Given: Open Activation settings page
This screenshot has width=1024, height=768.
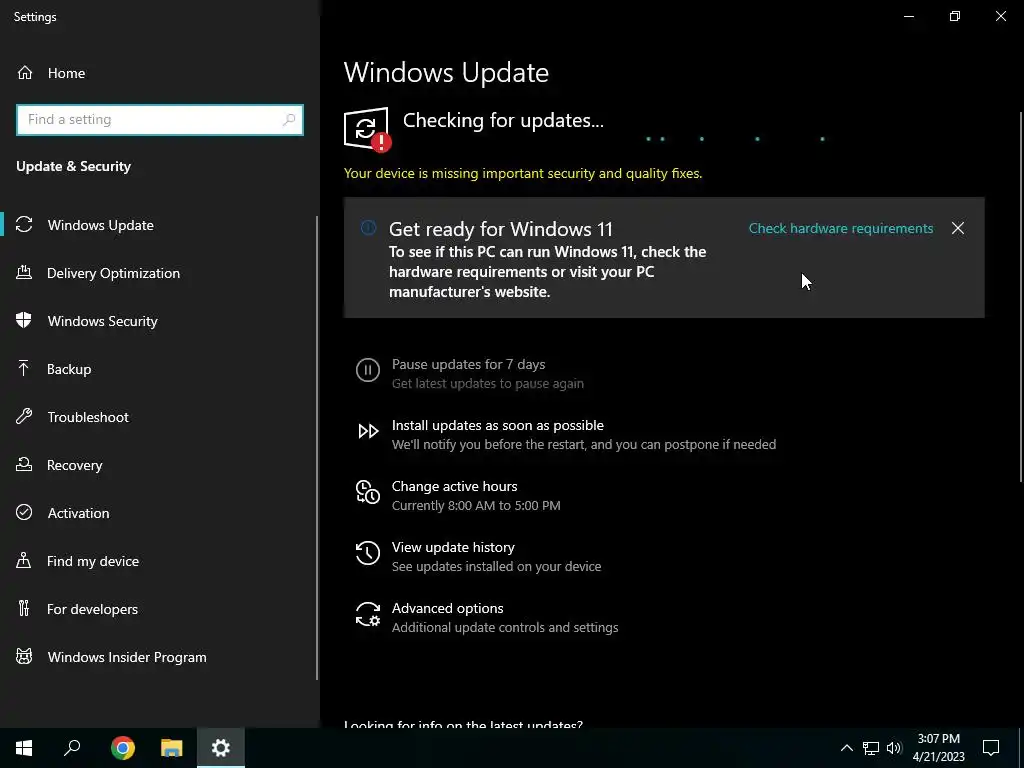Looking at the screenshot, I should (159, 513).
